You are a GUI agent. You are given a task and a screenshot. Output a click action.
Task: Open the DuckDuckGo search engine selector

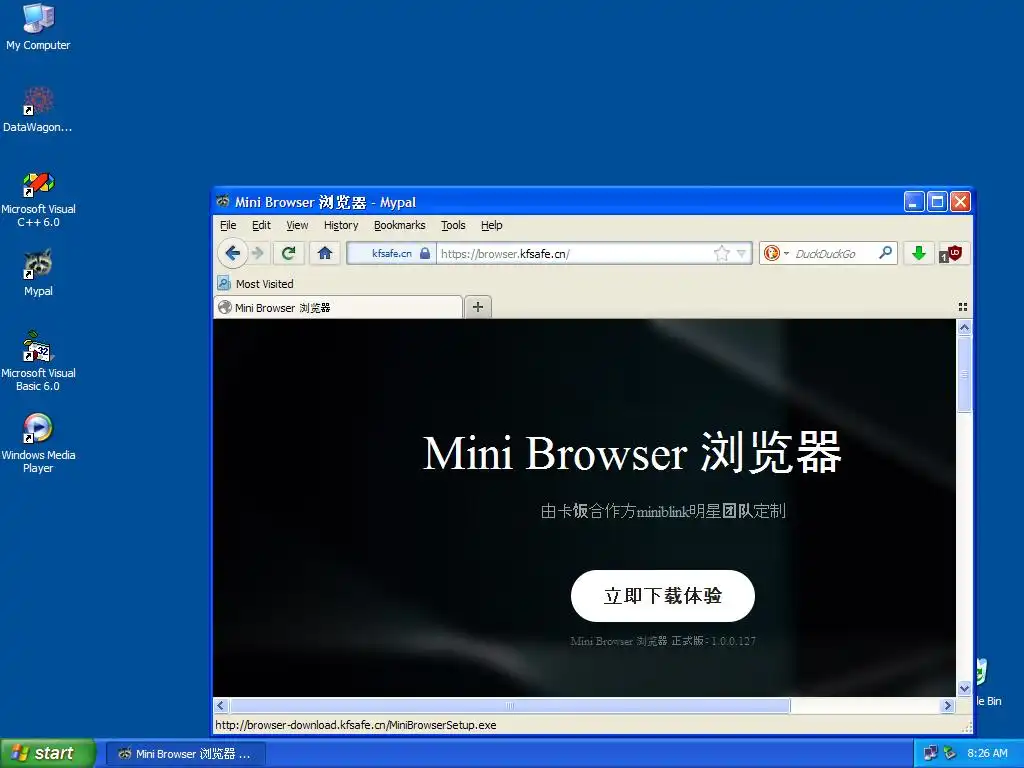[776, 253]
